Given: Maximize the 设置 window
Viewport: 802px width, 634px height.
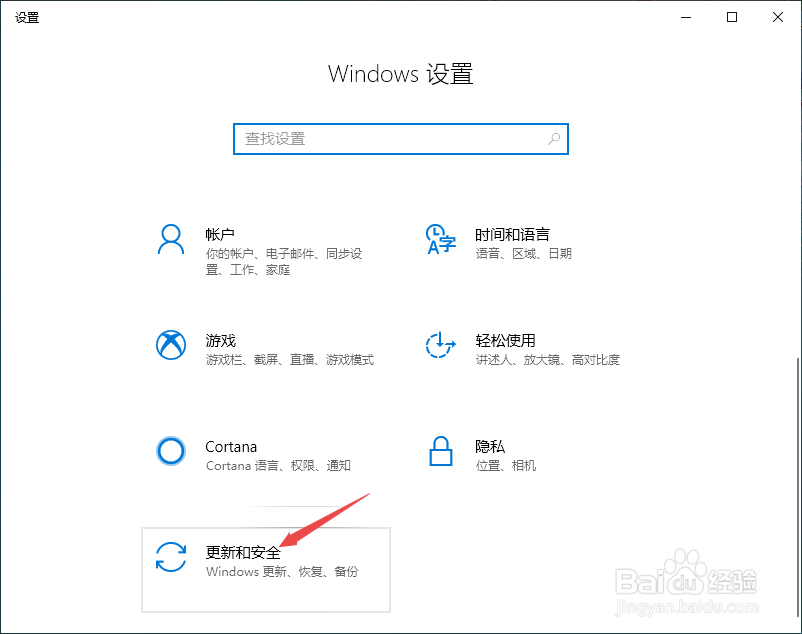Looking at the screenshot, I should tap(732, 17).
